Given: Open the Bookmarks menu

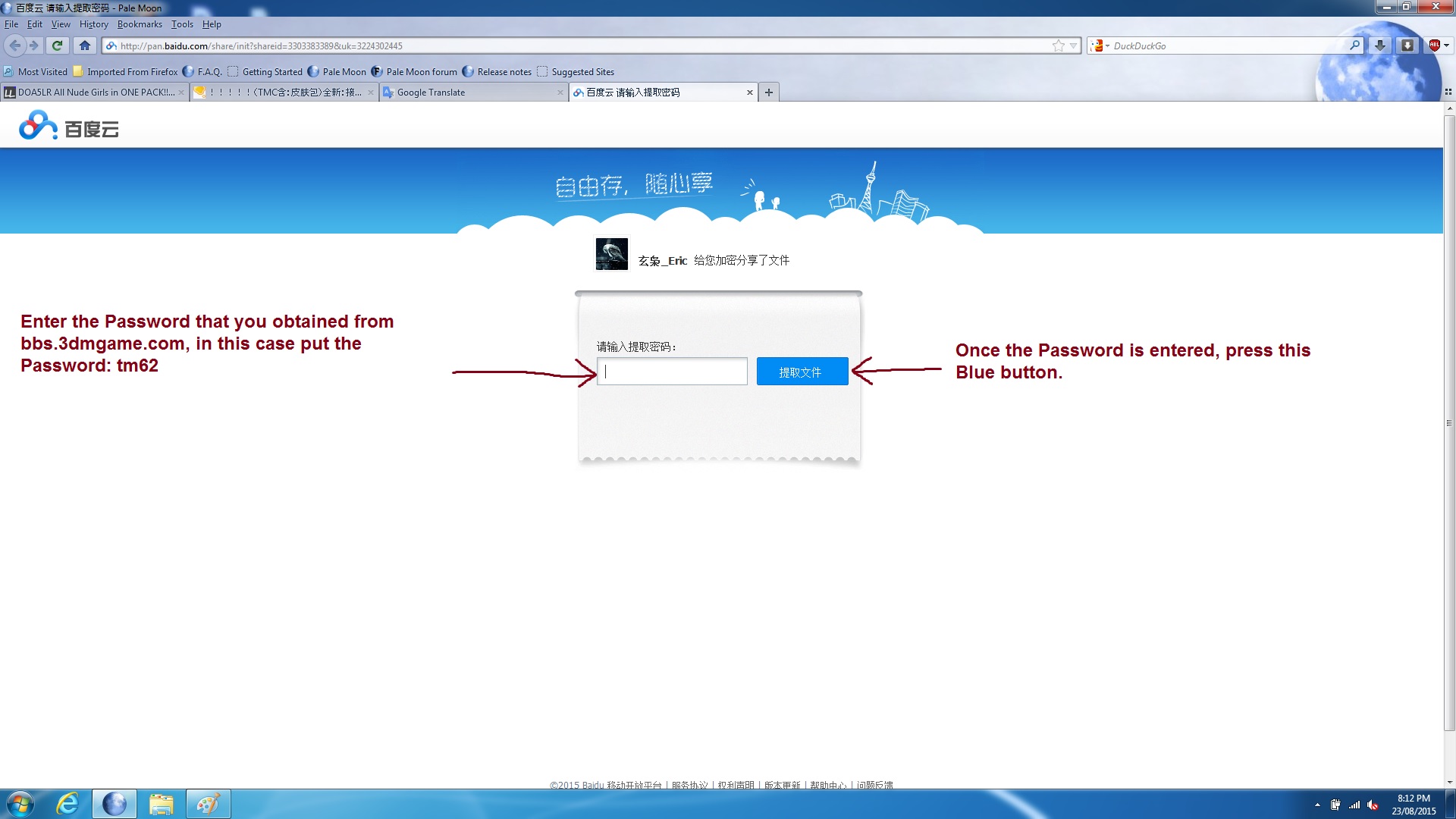Looking at the screenshot, I should point(140,24).
